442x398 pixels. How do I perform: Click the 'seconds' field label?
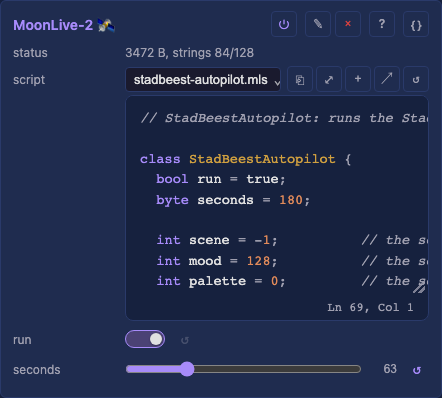pos(37,370)
